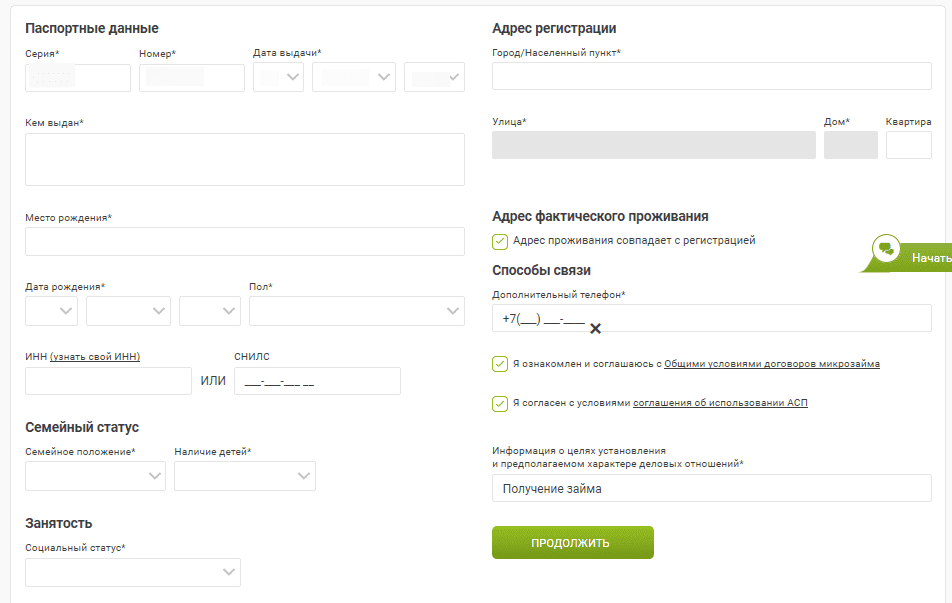Click the ПРОДОЛЖИТЬ button

573,542
